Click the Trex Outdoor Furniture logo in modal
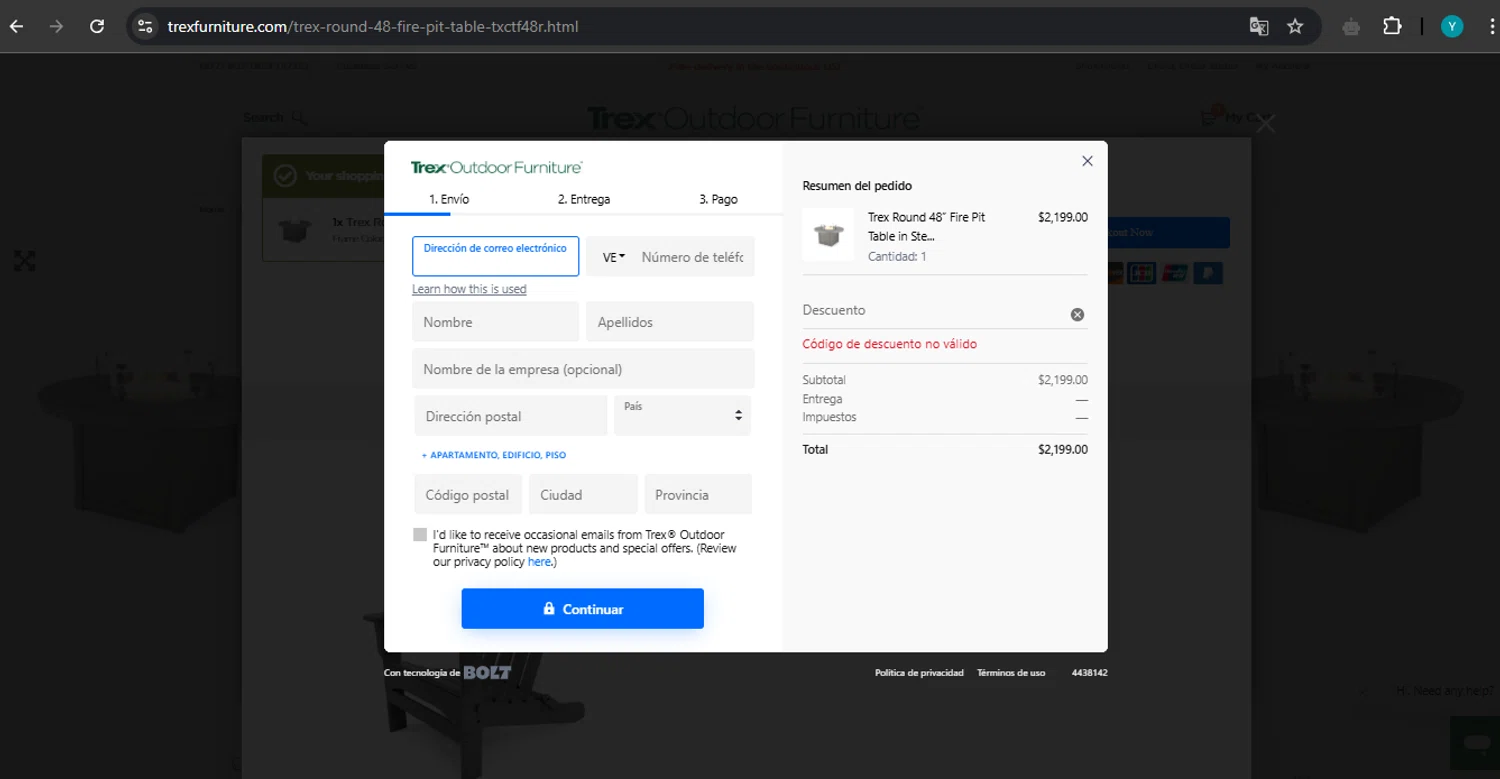Image resolution: width=1500 pixels, height=779 pixels. tap(497, 167)
